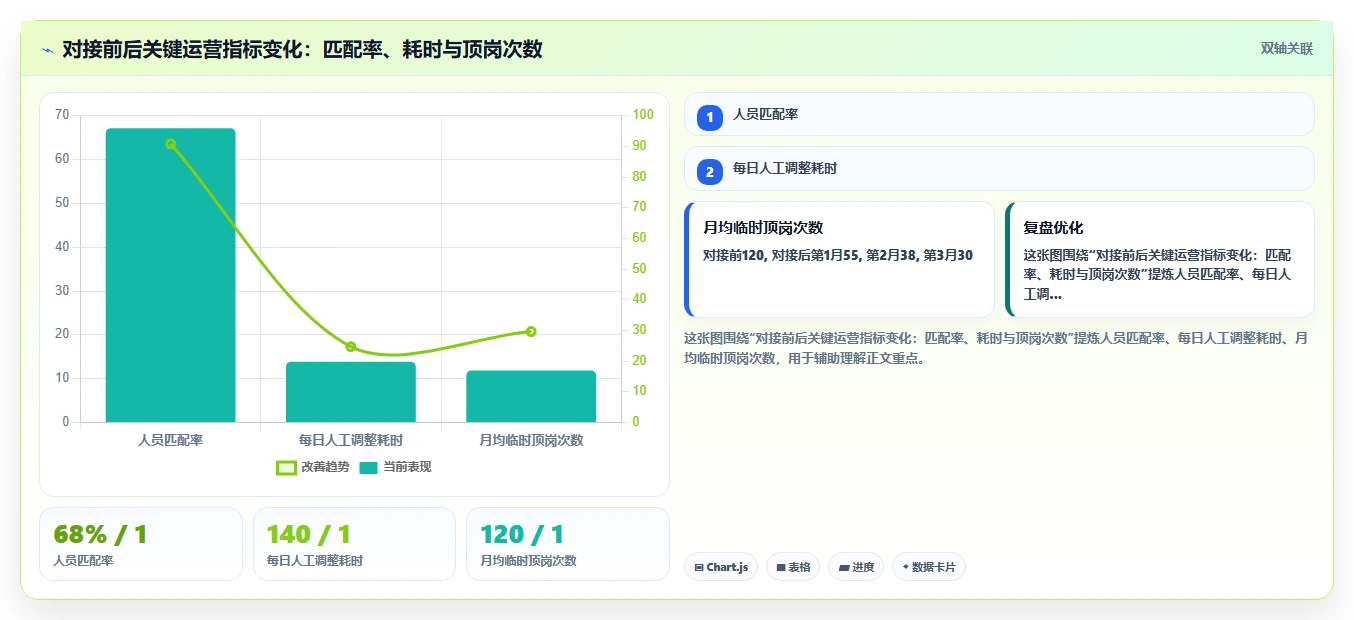Select the numbered badge 2 for 每日人工调整耗时
The height and width of the screenshot is (620, 1354).
[x=710, y=172]
